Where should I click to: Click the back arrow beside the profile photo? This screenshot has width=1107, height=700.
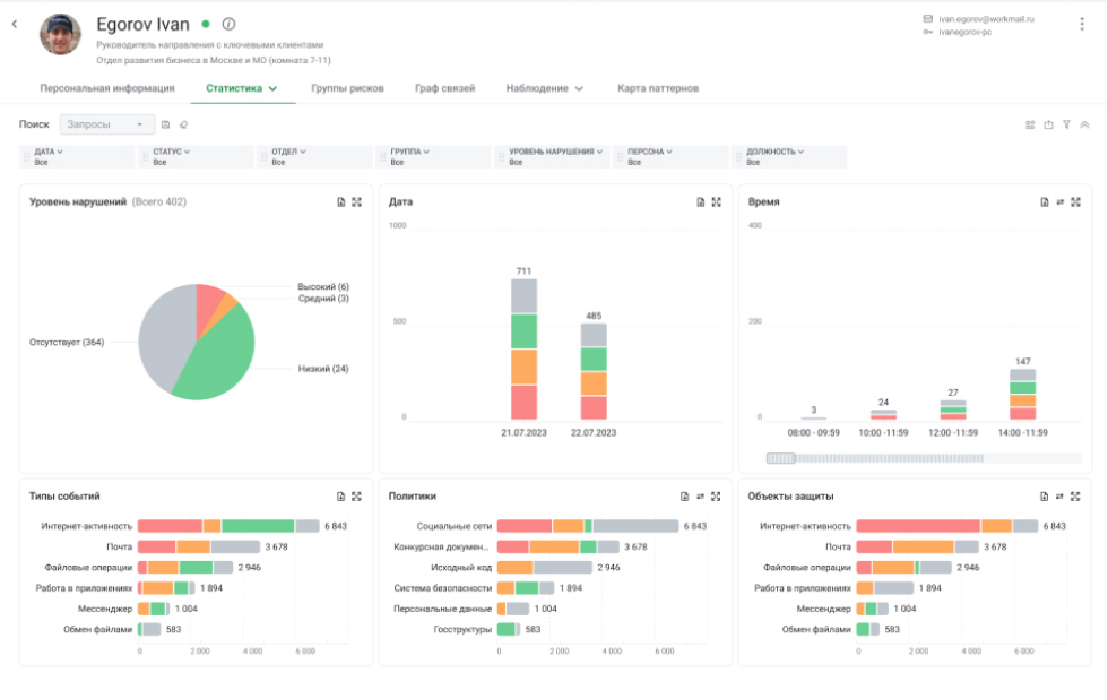tap(14, 24)
